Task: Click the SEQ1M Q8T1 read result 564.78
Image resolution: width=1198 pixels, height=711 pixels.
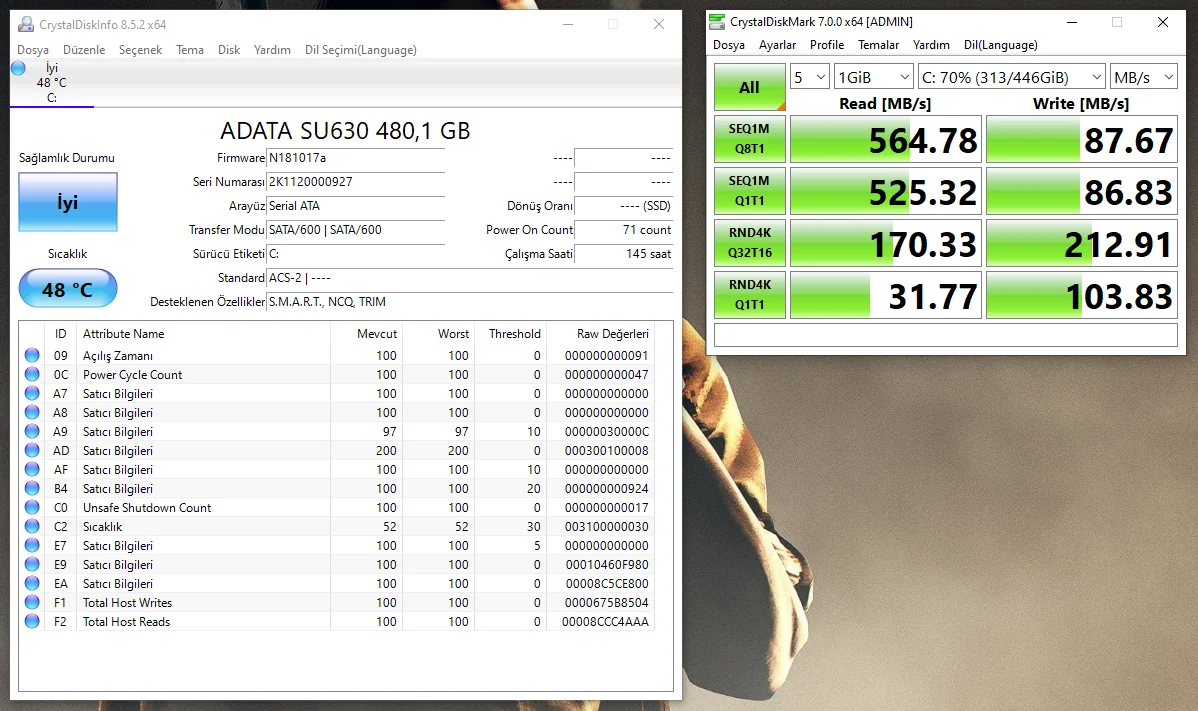Action: [x=886, y=140]
